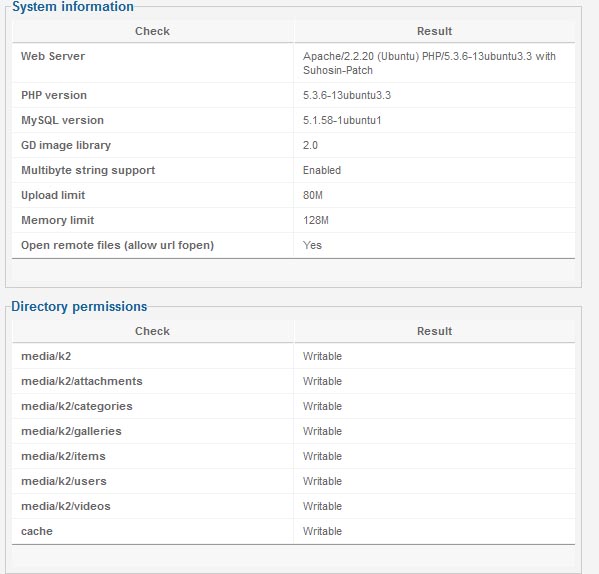Click the Apache/2.2.20 web server result text
The image size is (599, 574).
point(429,63)
